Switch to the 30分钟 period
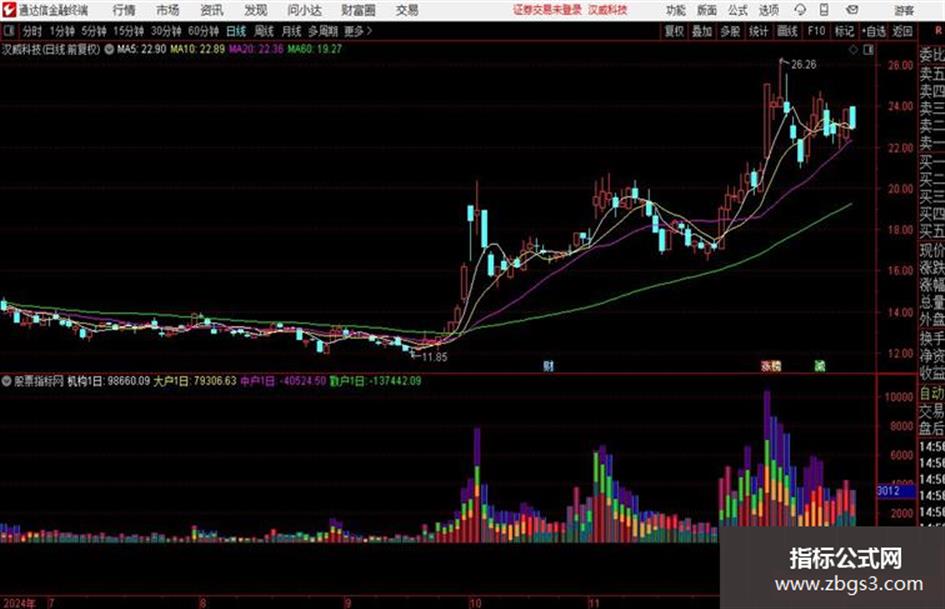Screen dimensions: 945x609 pos(166,31)
